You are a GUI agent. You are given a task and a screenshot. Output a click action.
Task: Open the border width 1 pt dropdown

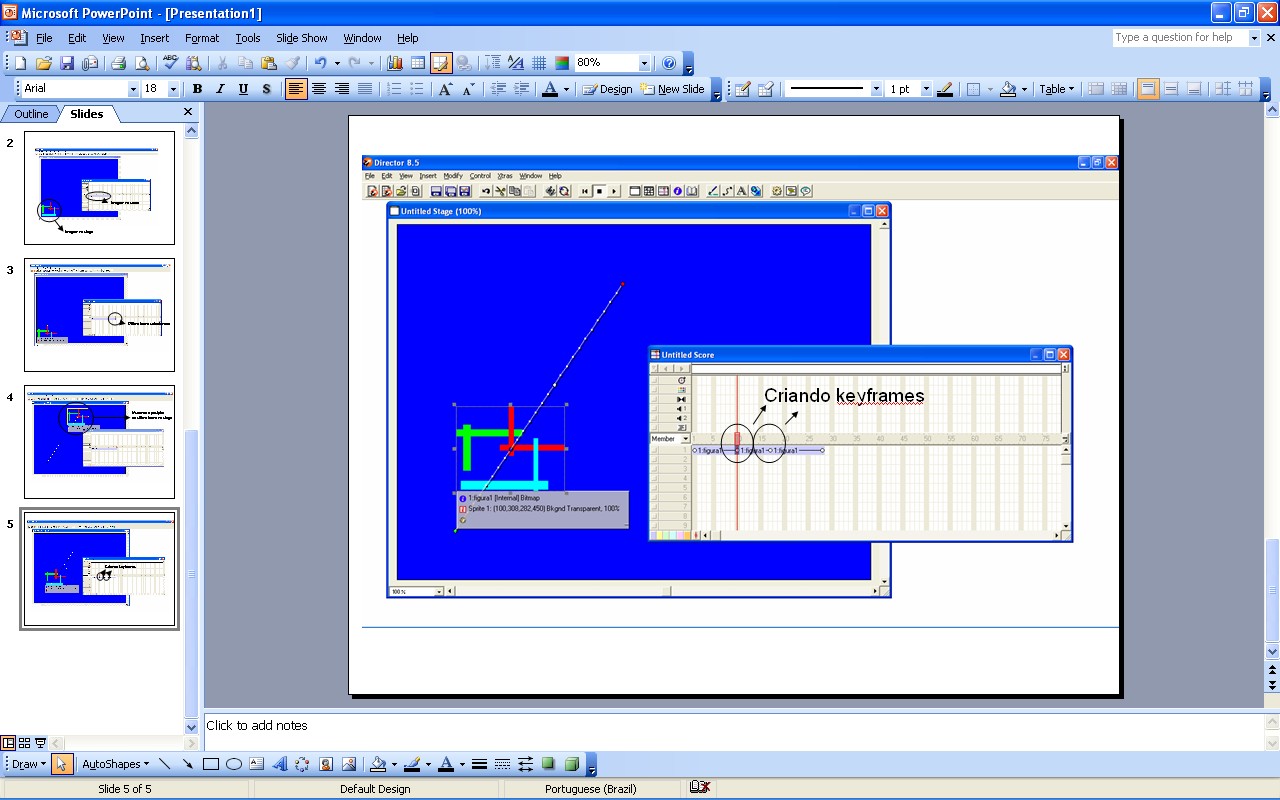(926, 89)
